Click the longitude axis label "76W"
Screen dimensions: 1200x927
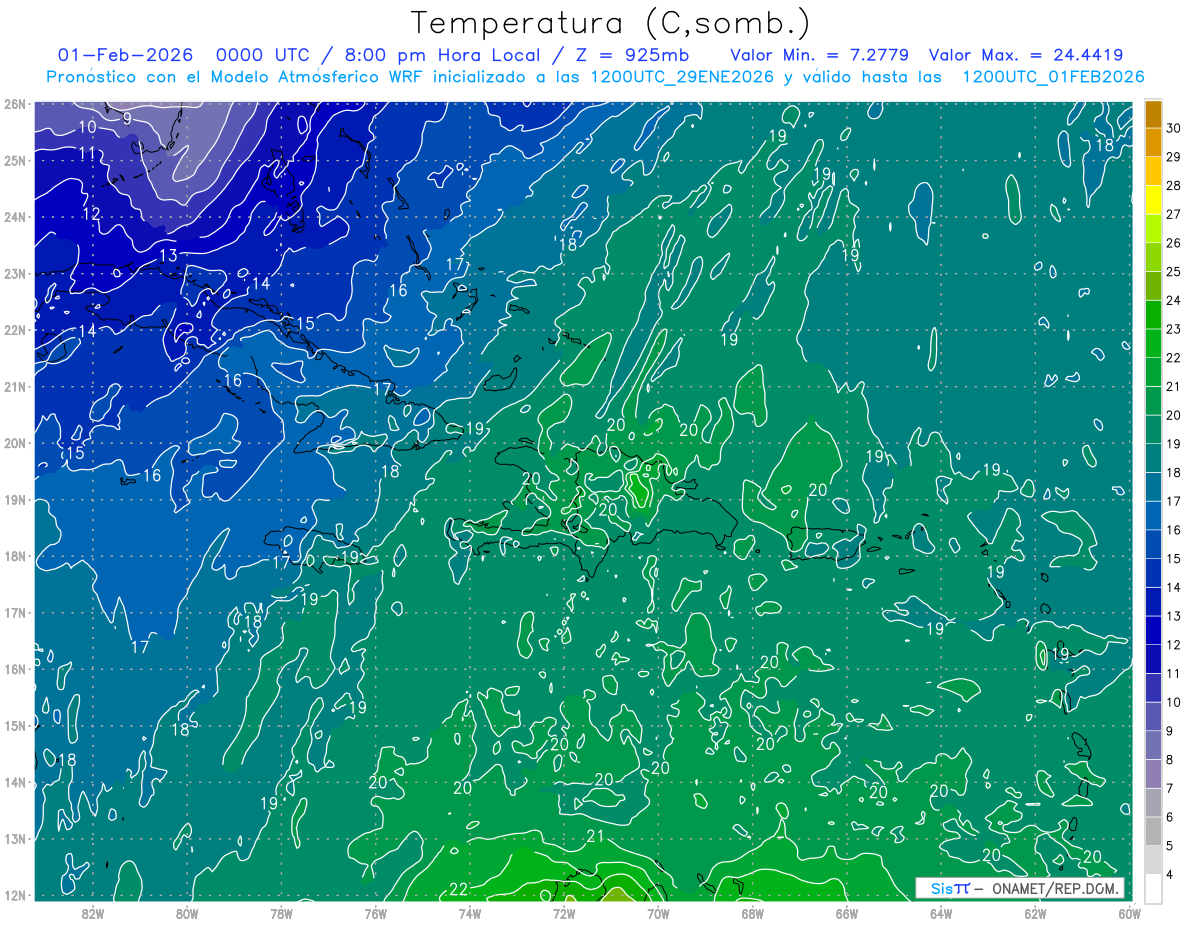click(x=376, y=913)
